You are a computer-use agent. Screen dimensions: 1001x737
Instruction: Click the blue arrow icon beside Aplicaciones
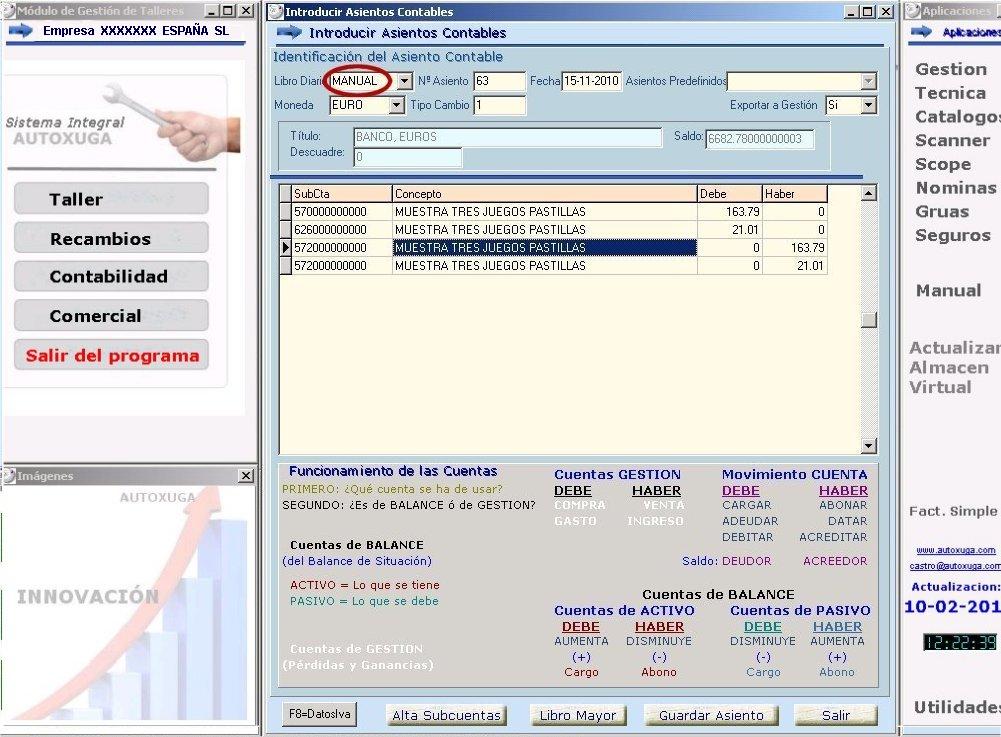click(922, 32)
